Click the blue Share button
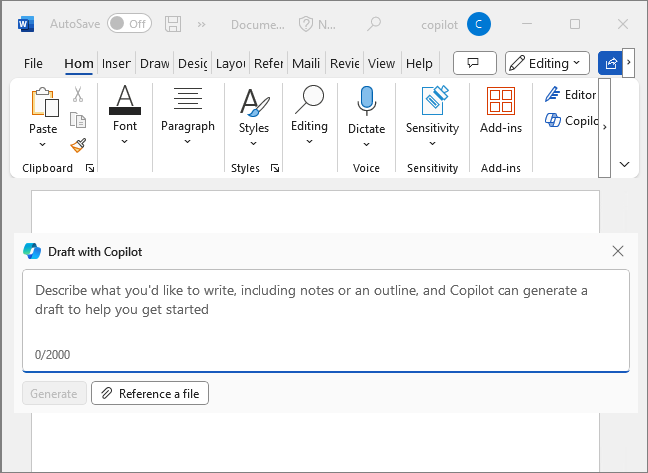648x473 pixels. pos(610,63)
